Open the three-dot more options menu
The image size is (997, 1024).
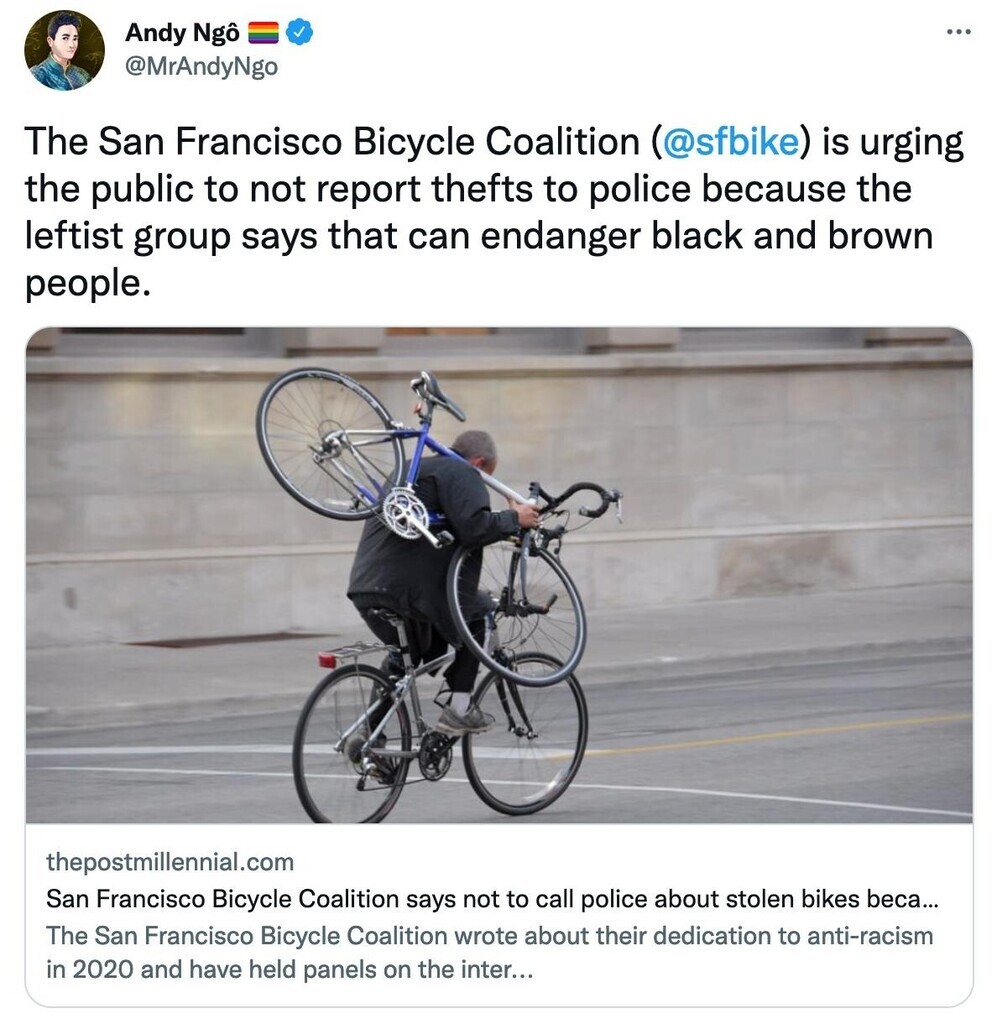coord(958,31)
